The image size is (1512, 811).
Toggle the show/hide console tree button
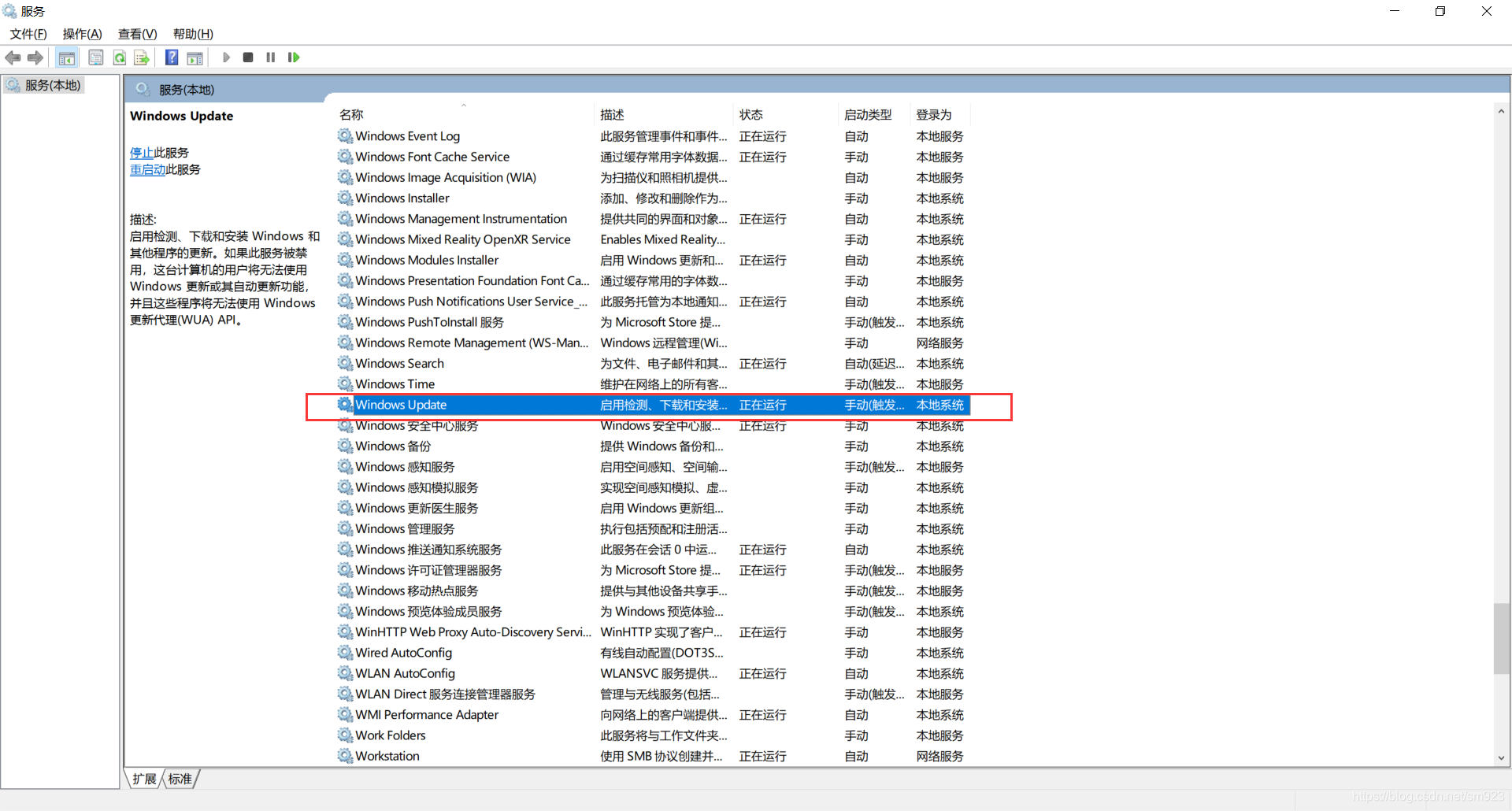(67, 57)
